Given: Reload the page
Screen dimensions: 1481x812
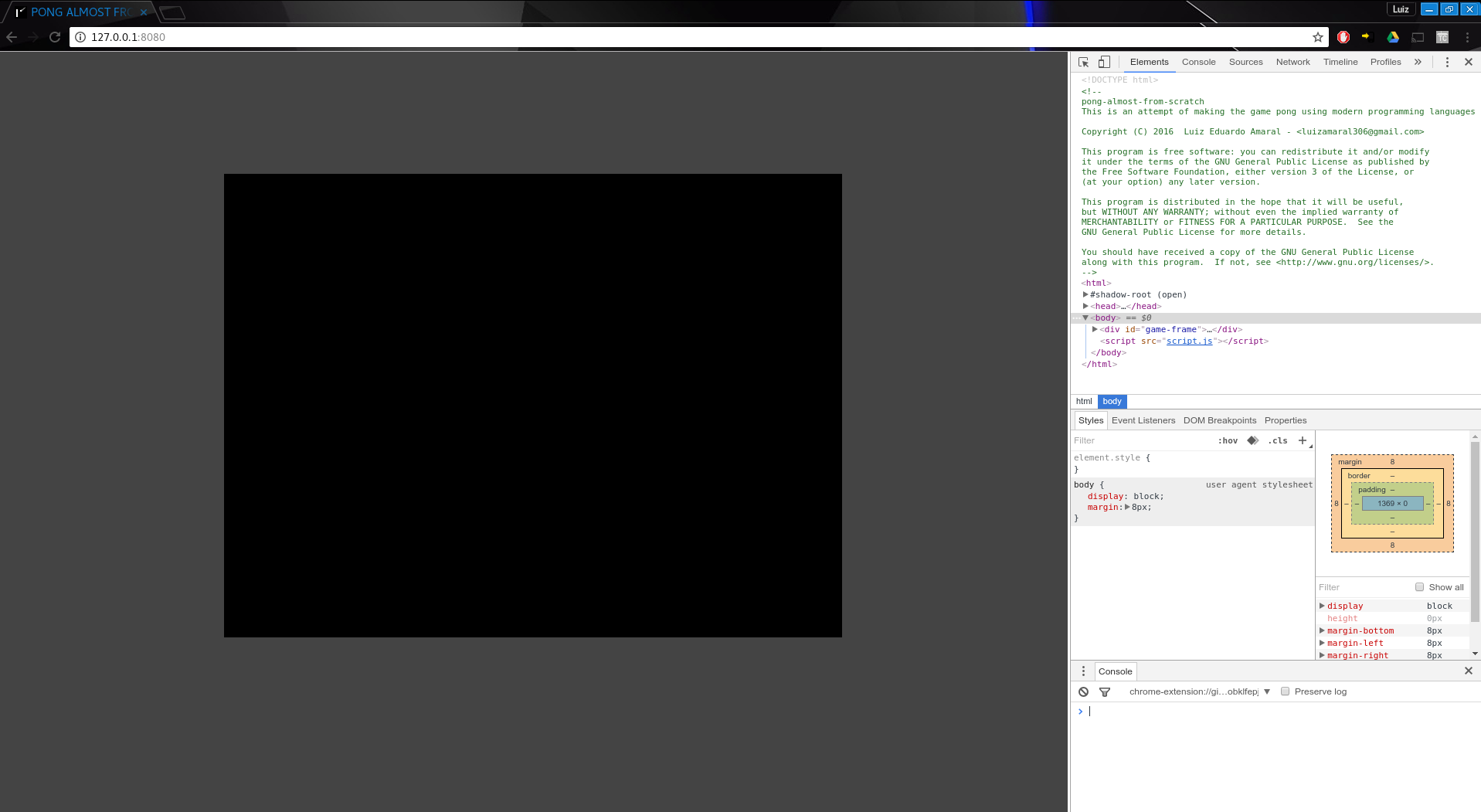Looking at the screenshot, I should [55, 37].
